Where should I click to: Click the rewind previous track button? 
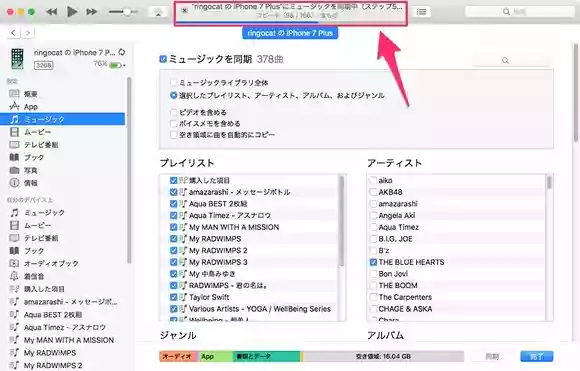click(x=51, y=12)
